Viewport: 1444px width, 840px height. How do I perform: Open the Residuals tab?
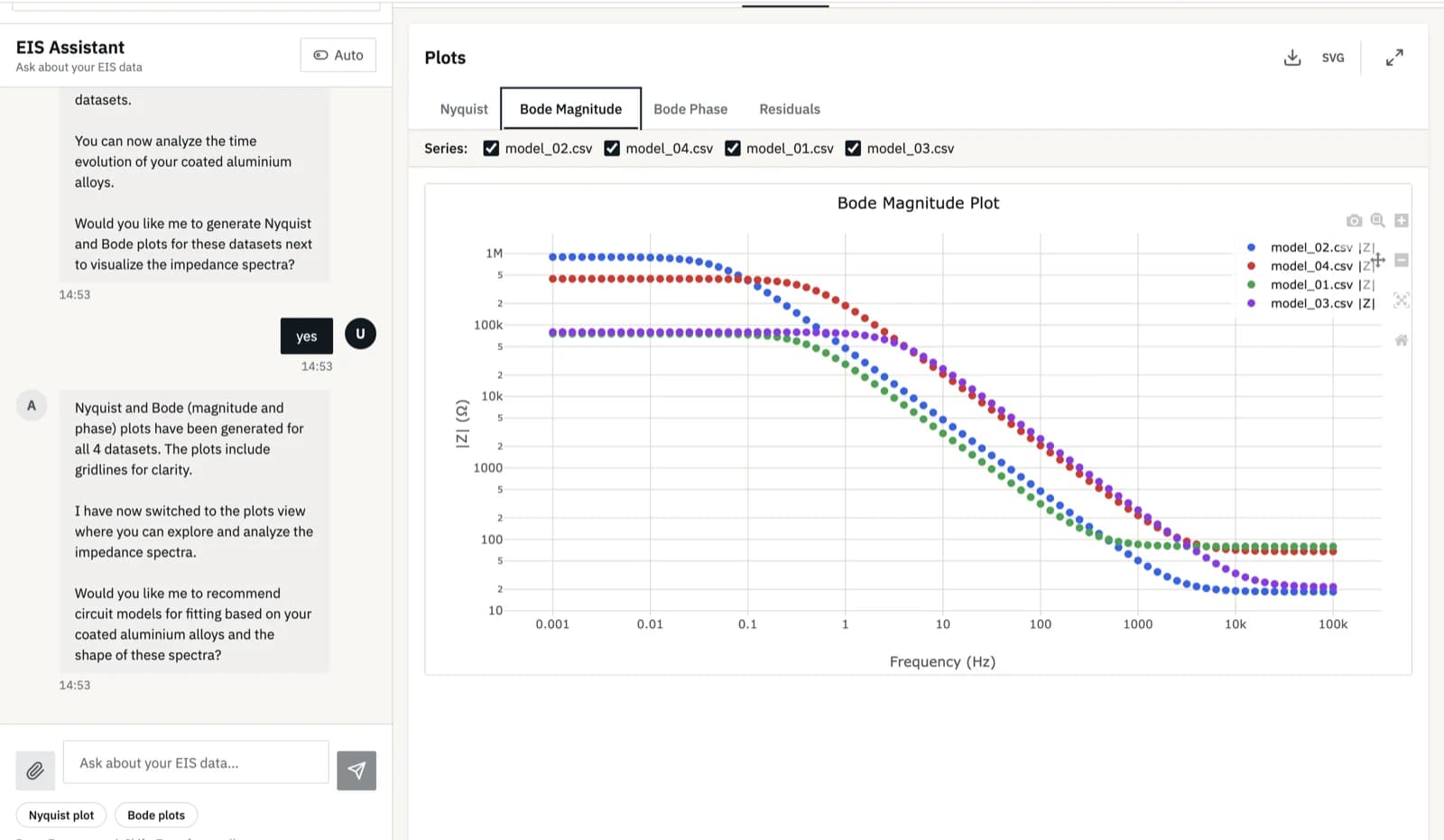pos(790,109)
